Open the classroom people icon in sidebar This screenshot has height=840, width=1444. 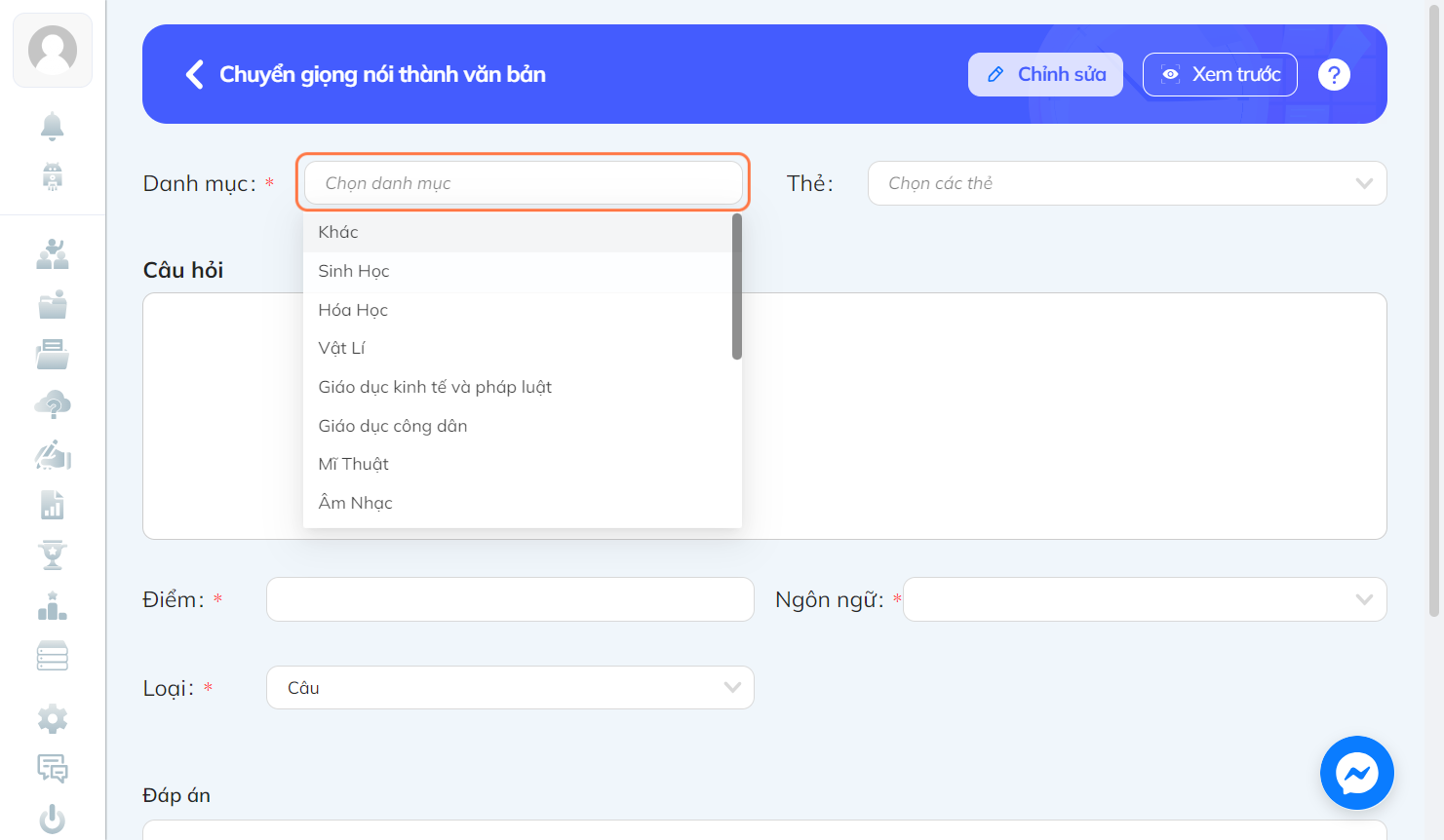coord(53,254)
